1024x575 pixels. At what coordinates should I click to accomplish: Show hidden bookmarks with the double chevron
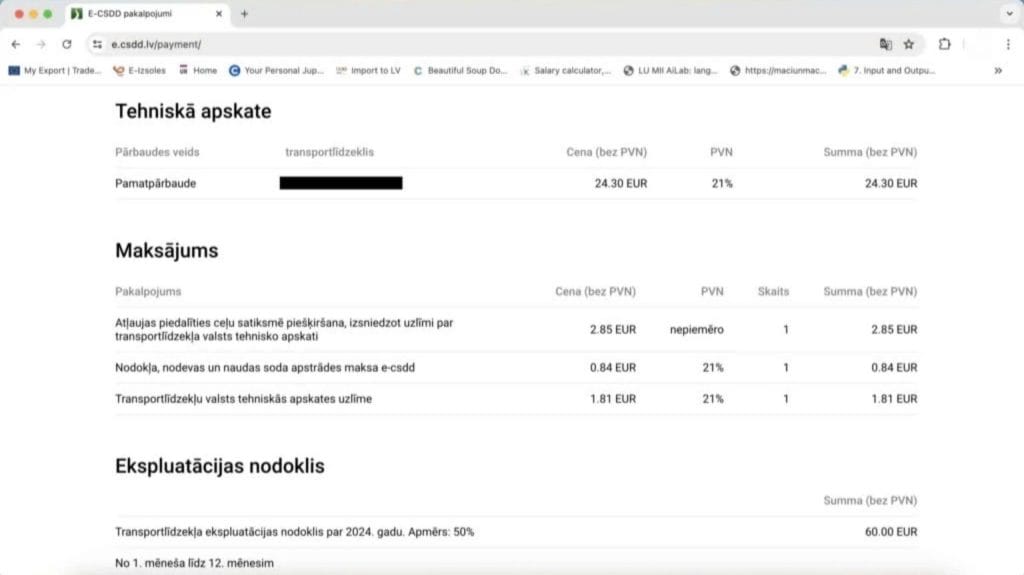coord(997,71)
